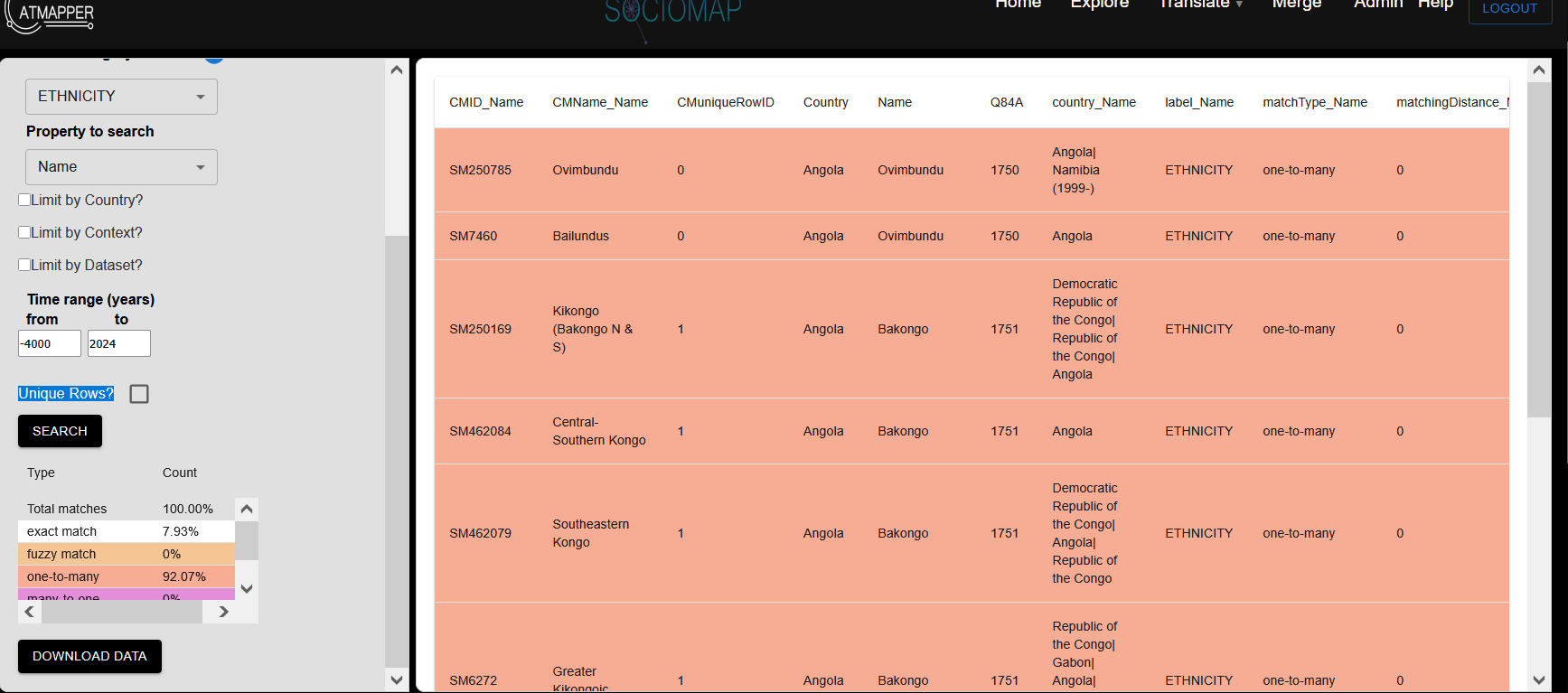1568x693 pixels.
Task: Click match stats table scroll-up arrow
Action: (246, 509)
